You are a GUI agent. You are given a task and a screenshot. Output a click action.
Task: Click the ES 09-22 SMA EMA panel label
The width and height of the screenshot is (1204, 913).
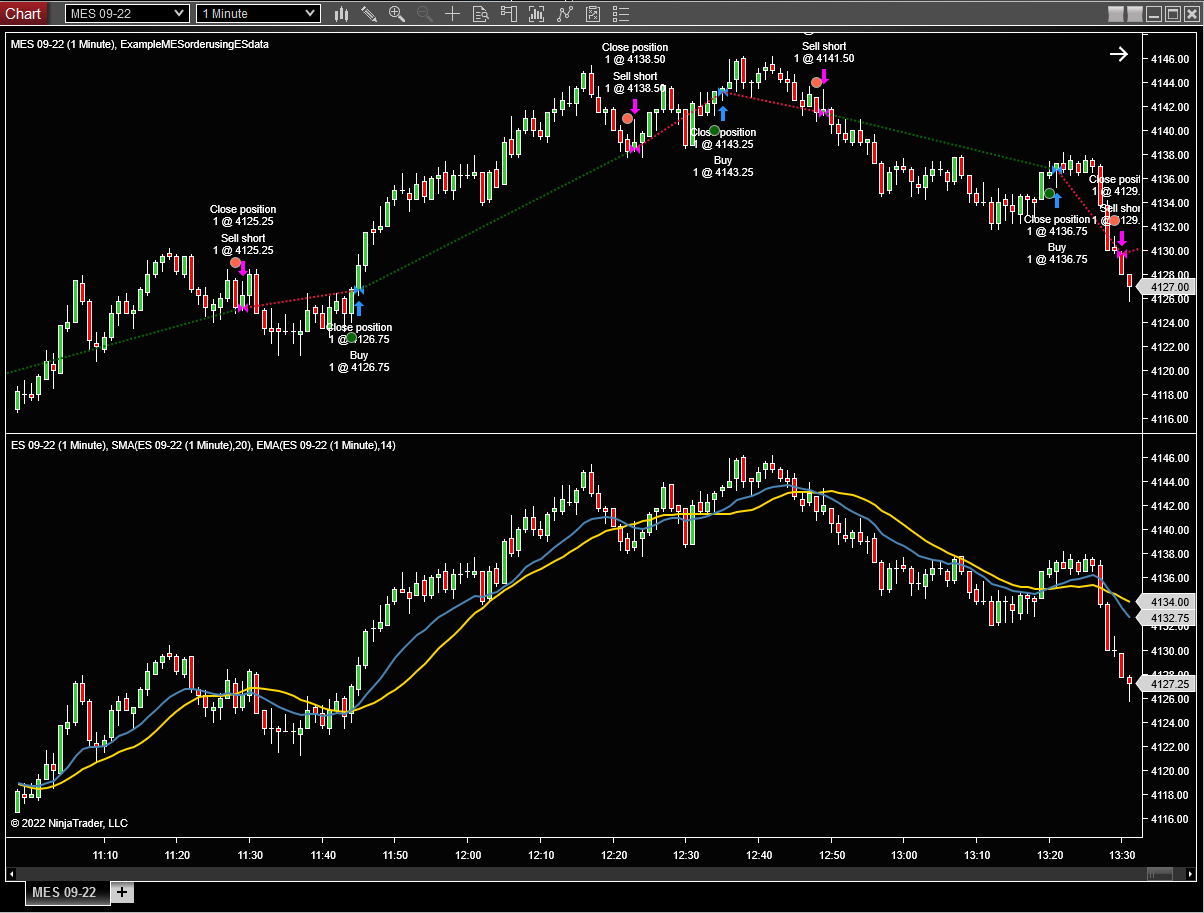click(202, 444)
